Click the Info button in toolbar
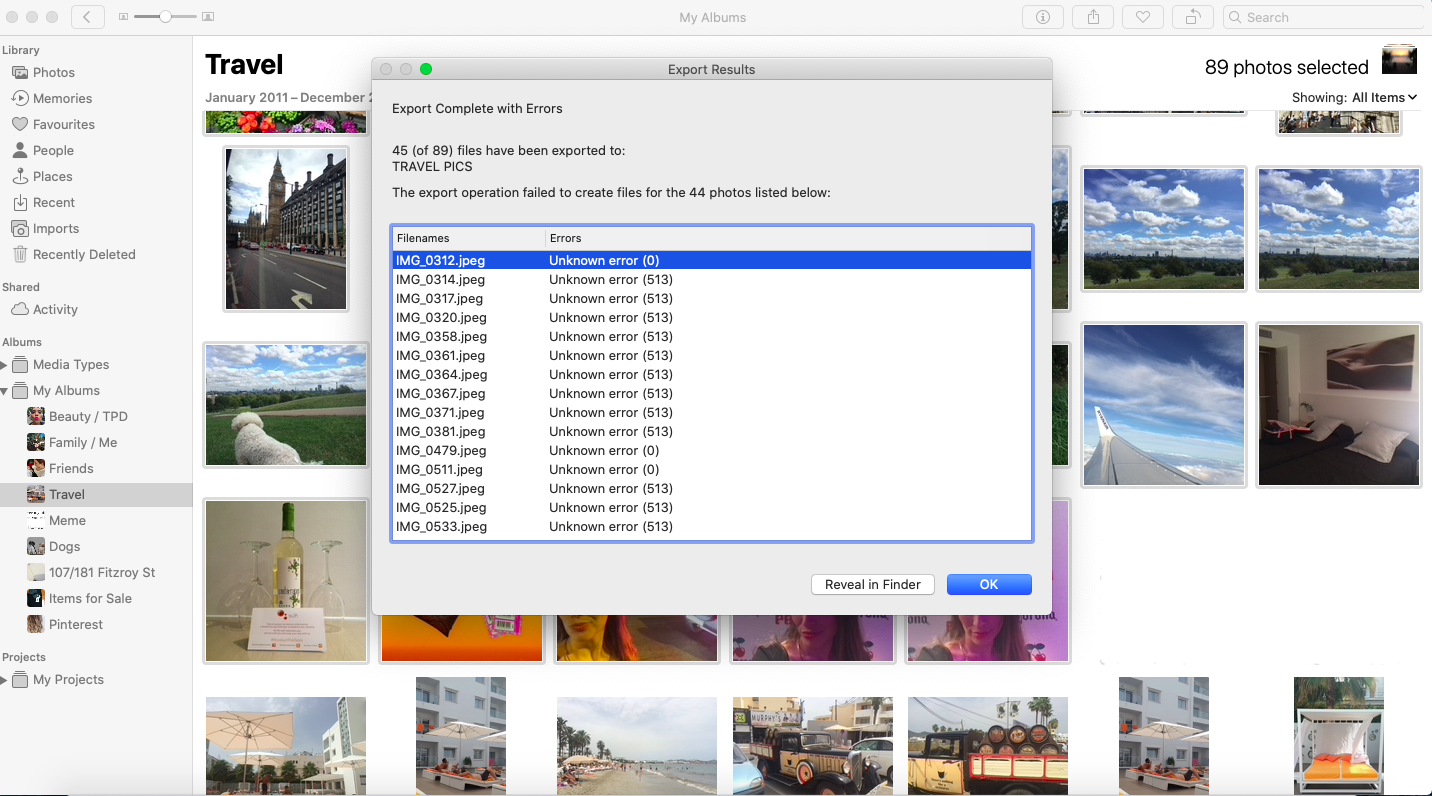 [1043, 17]
